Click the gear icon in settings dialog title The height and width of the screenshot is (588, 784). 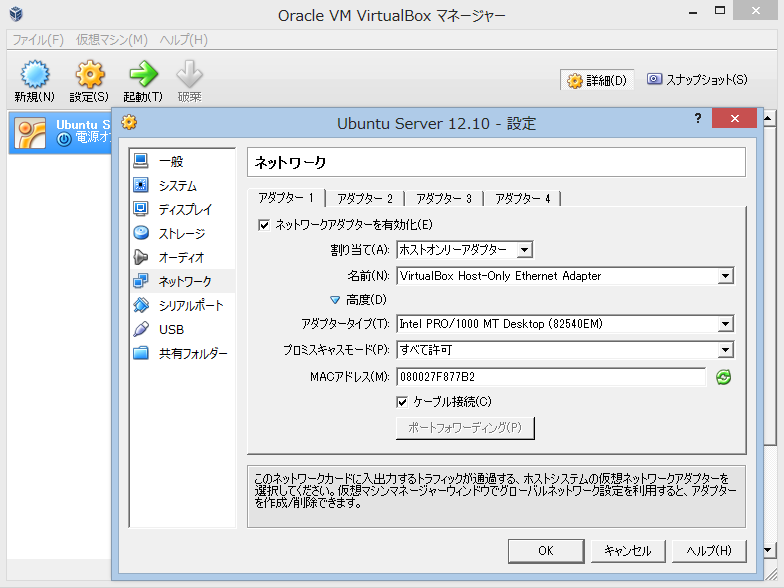click(129, 122)
